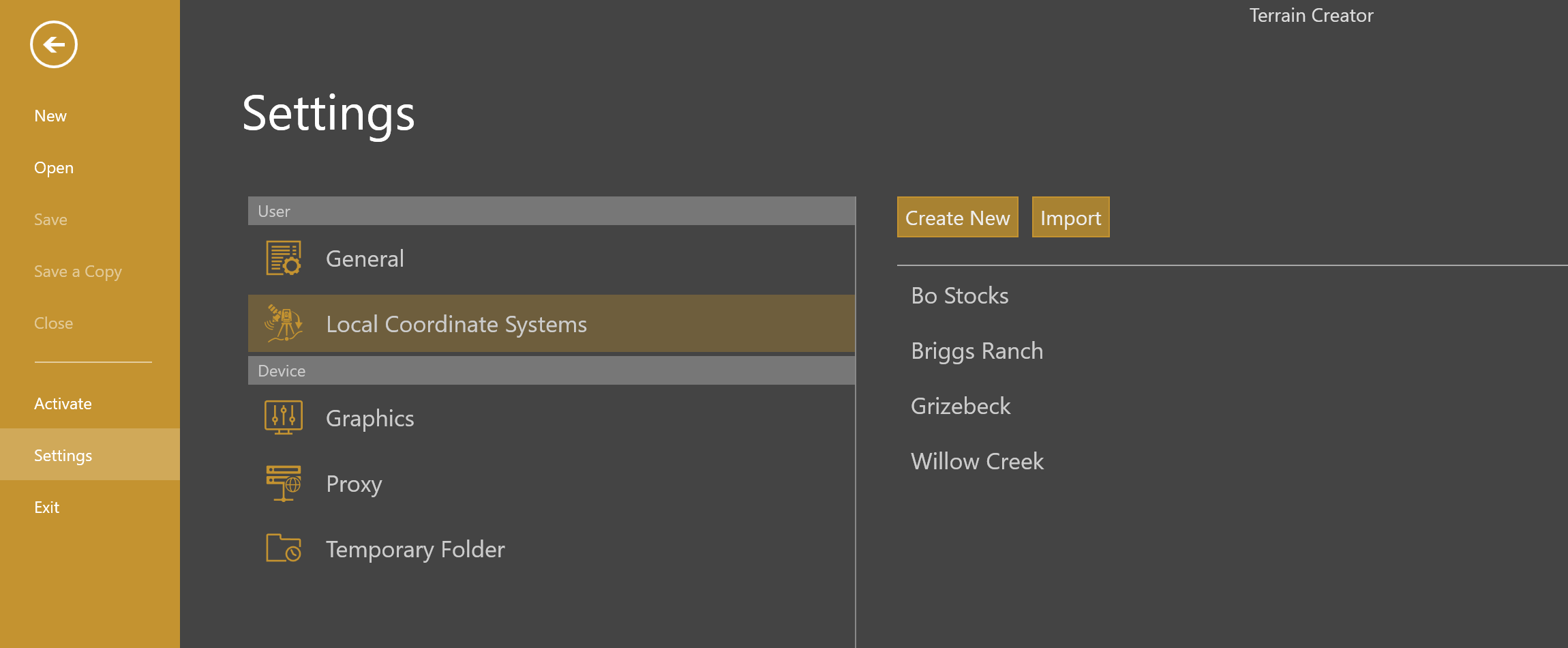1568x648 pixels.
Task: Select the Grizebeck coordinate system
Action: [961, 406]
